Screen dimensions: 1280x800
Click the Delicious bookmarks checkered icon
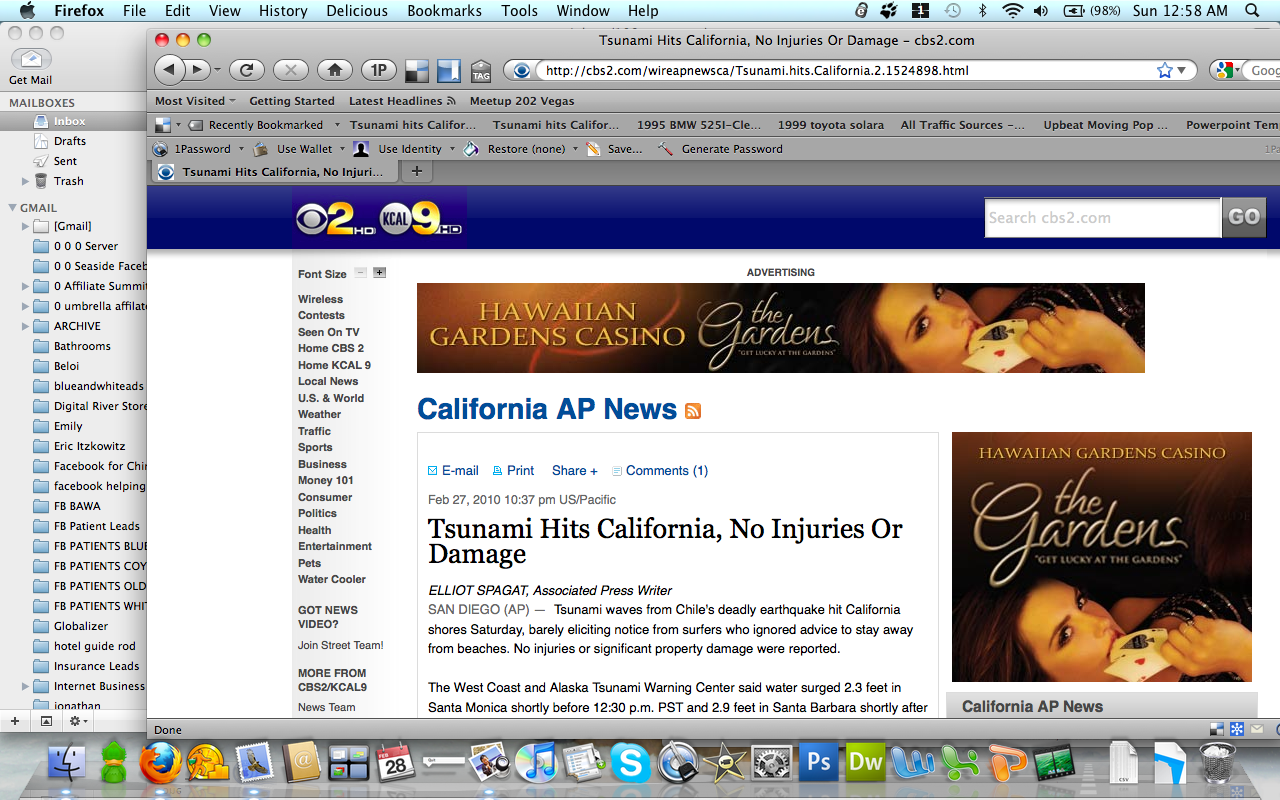416,71
